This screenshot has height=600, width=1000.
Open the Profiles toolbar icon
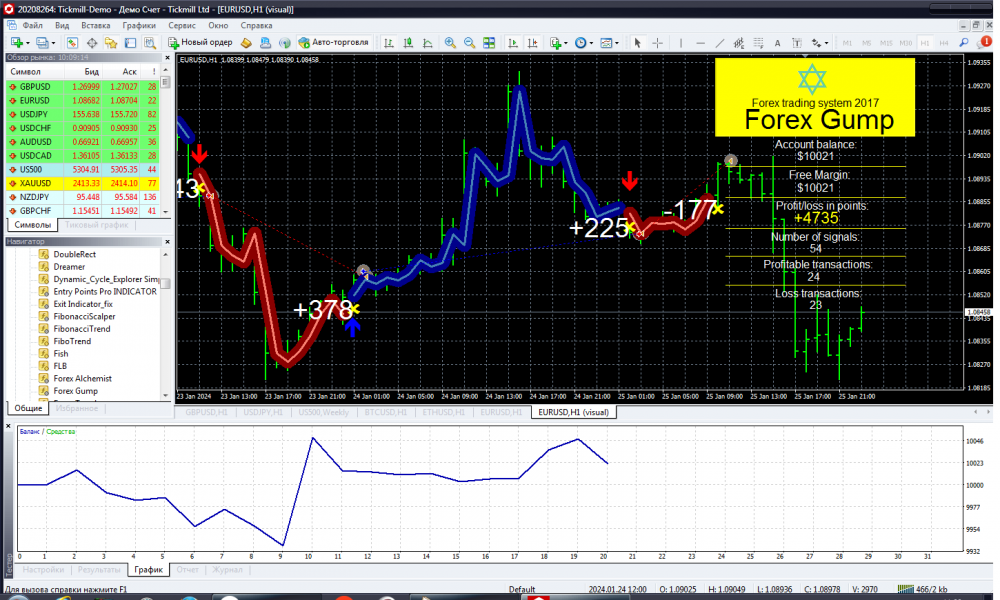42,43
